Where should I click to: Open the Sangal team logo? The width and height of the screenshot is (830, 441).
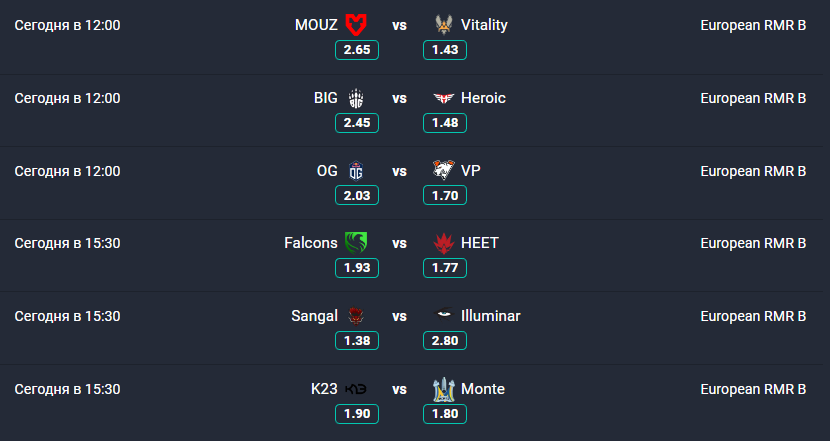click(356, 316)
